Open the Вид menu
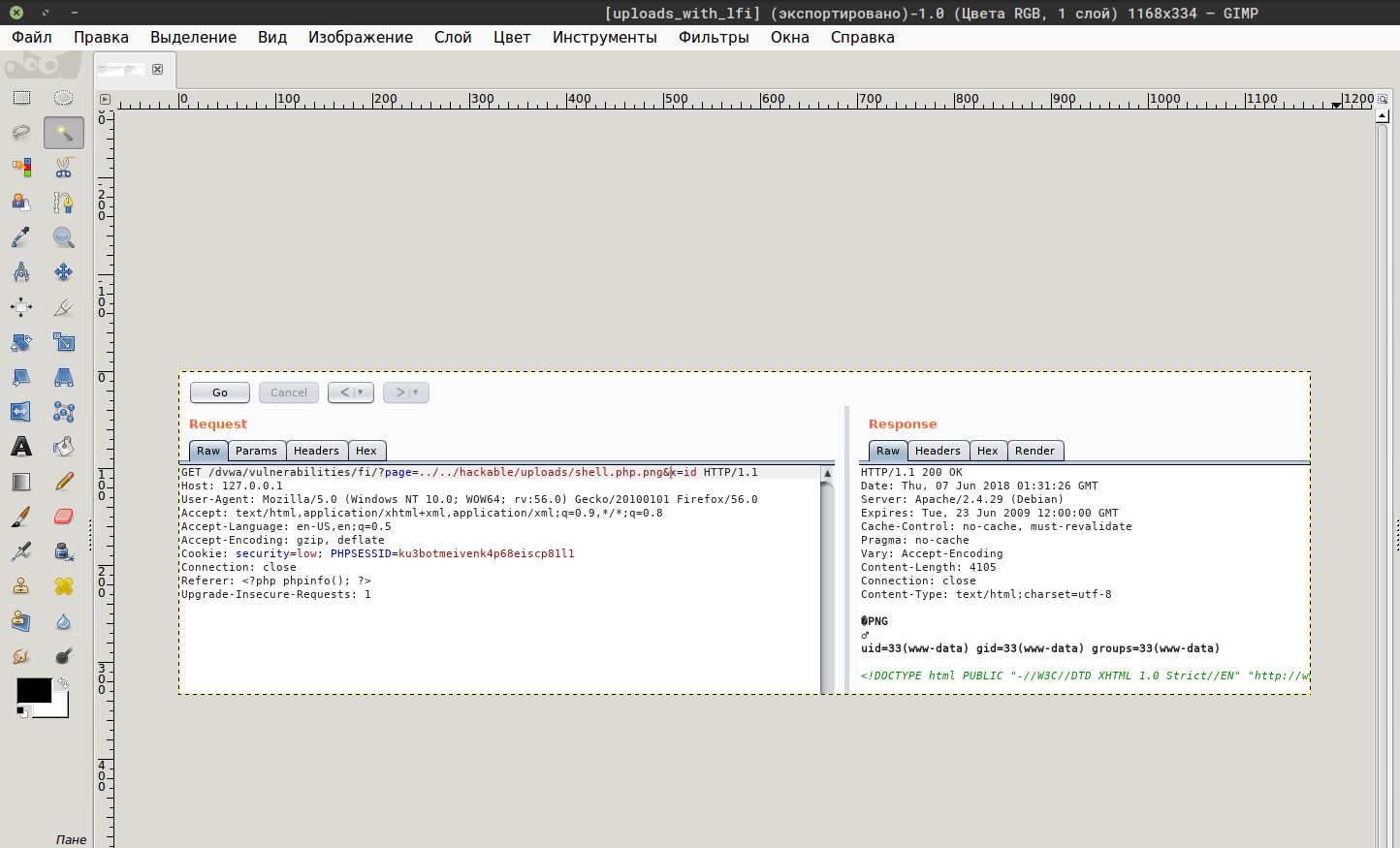The width and height of the screenshot is (1400, 848). pos(272,37)
